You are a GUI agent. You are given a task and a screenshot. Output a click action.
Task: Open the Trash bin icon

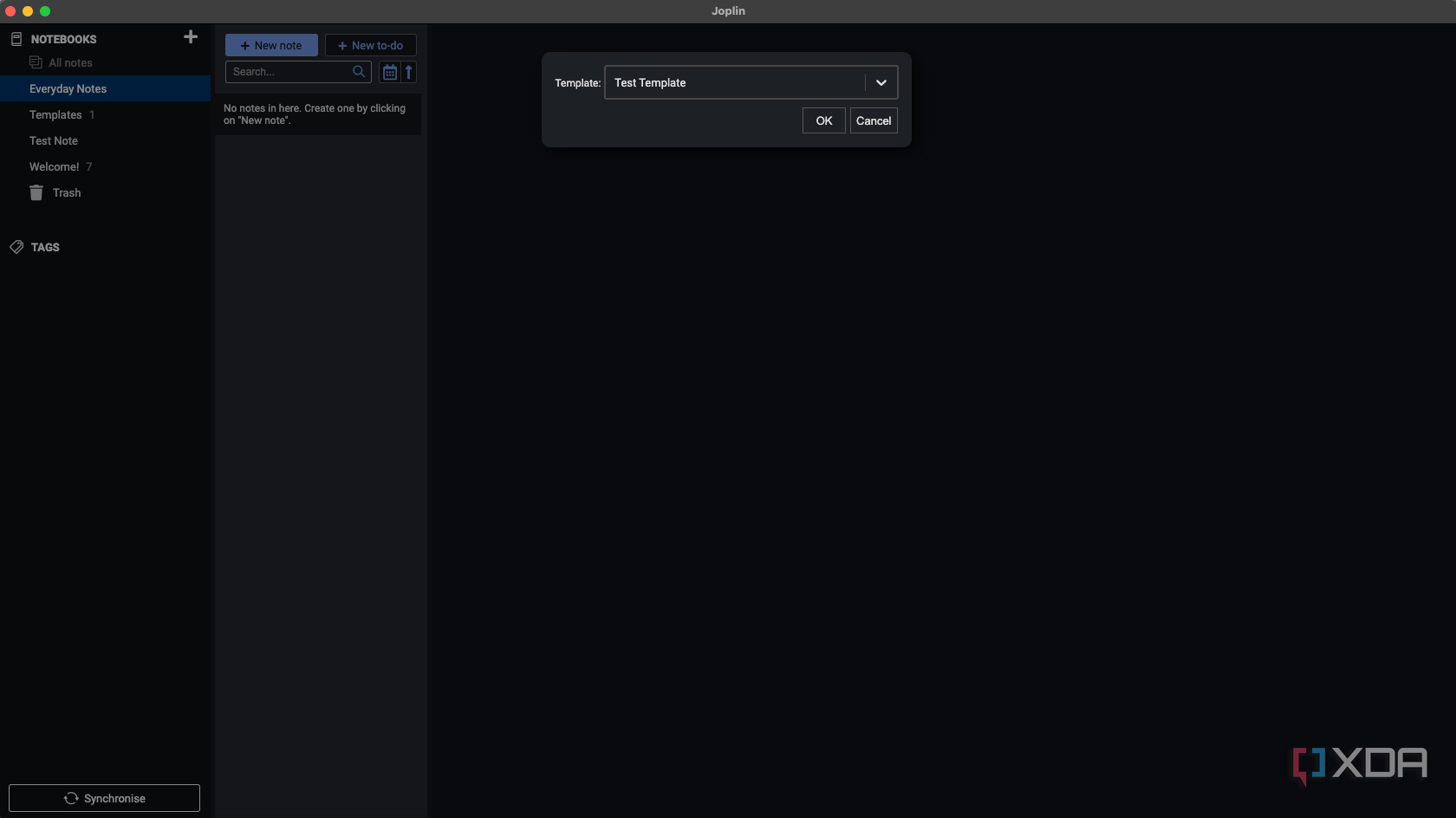(x=36, y=192)
